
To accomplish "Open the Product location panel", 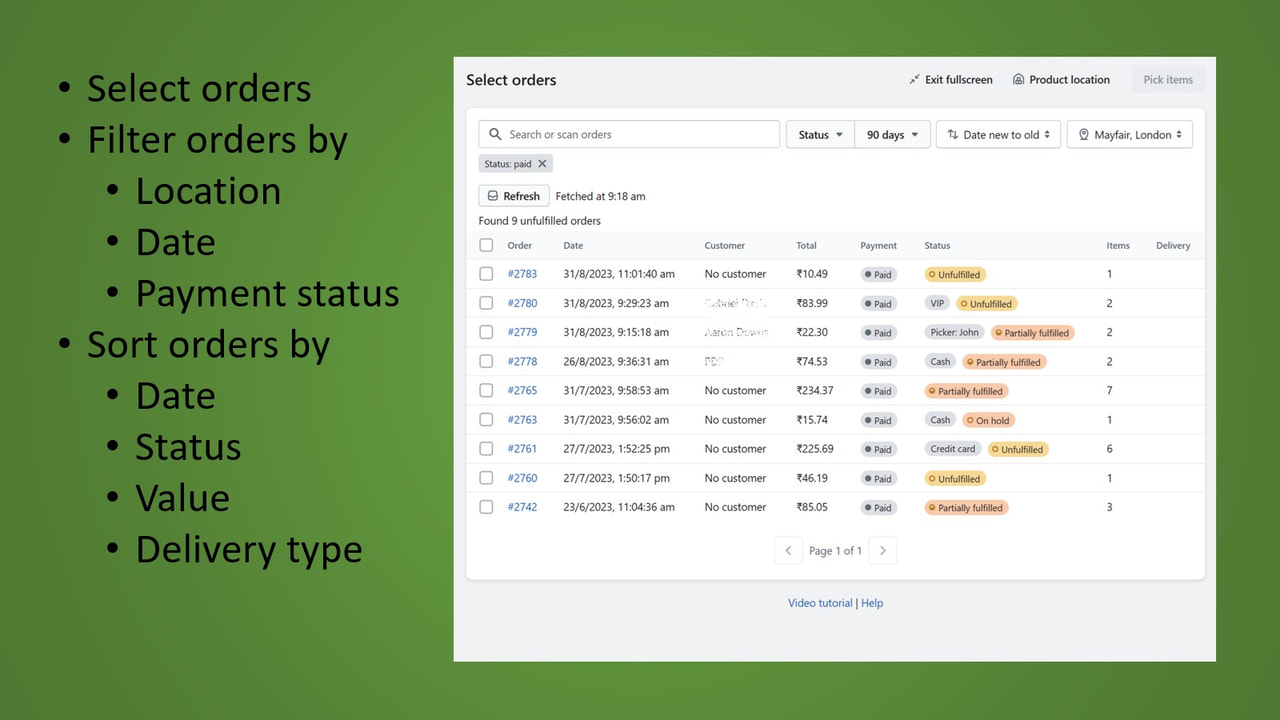I will click(1061, 79).
